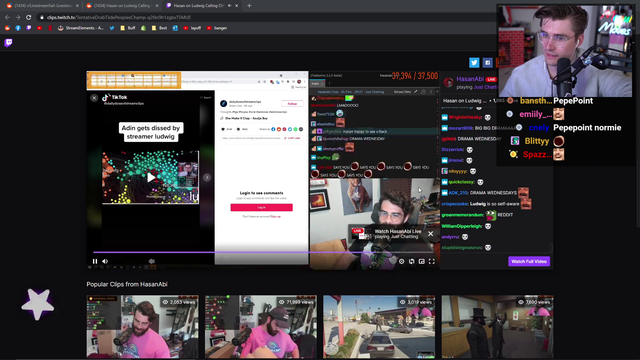The width and height of the screenshot is (640, 360).
Task: Go back to the previous page
Action: click(7, 18)
